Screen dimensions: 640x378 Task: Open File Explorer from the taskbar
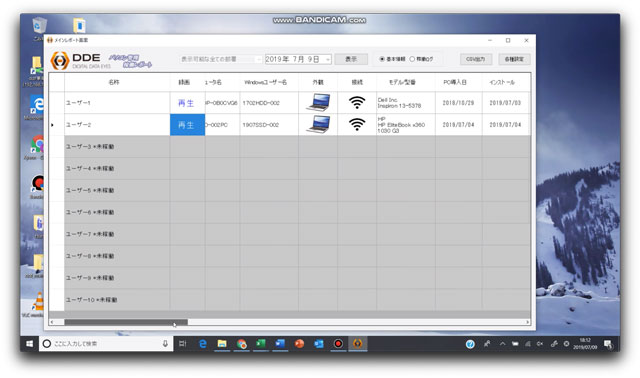222,344
